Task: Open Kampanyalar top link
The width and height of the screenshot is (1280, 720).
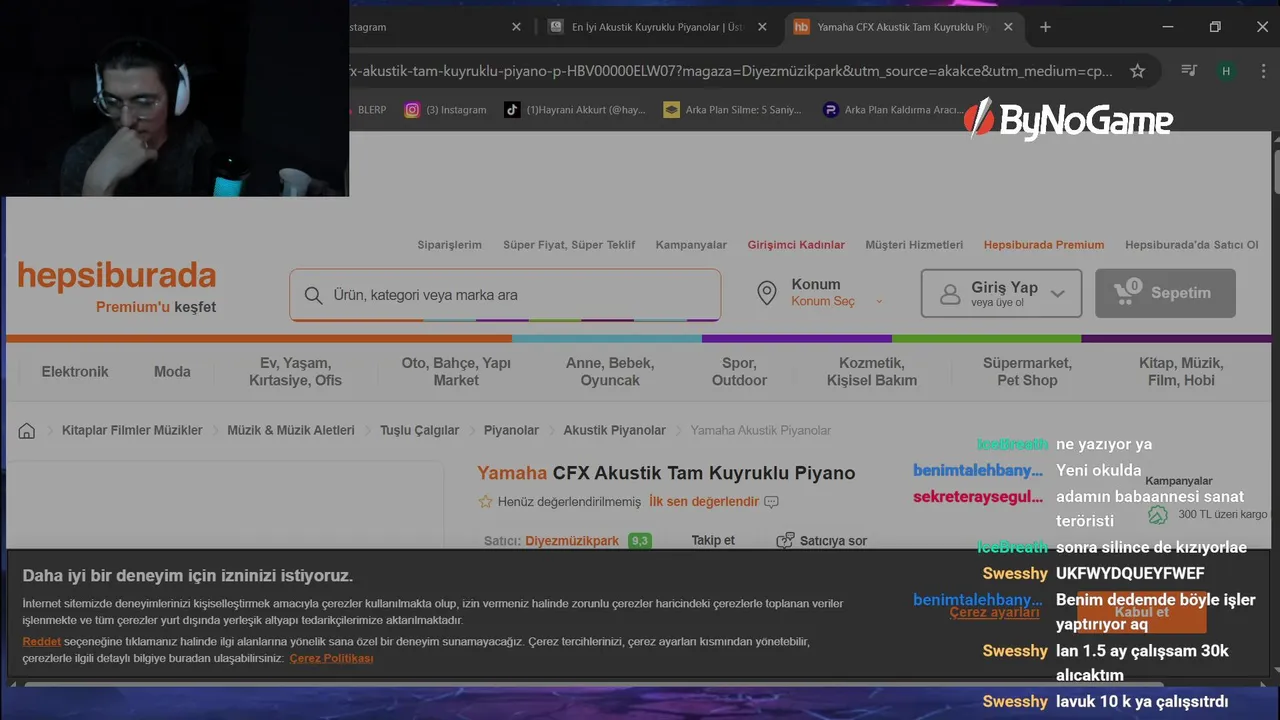Action: pos(691,245)
